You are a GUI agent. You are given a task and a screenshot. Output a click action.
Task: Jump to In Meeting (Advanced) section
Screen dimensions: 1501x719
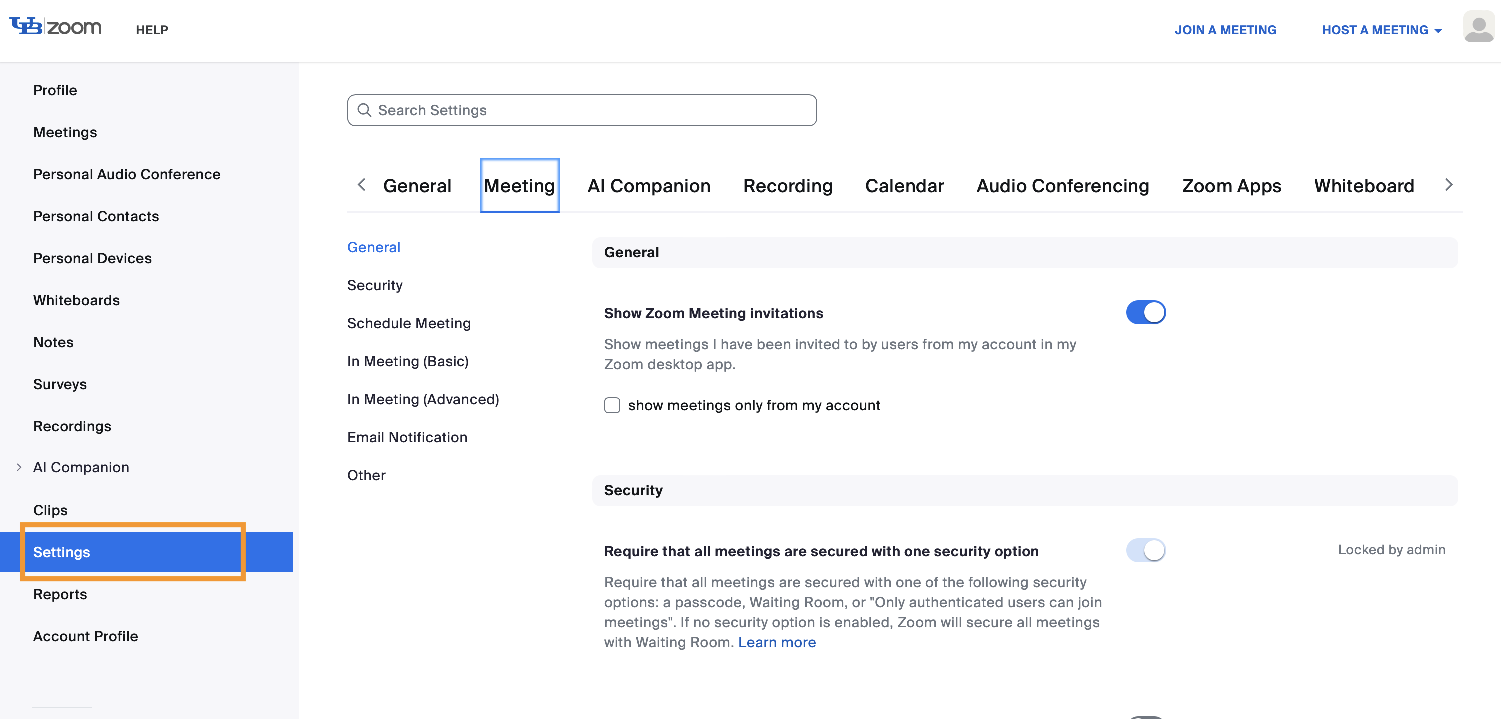[x=422, y=399]
